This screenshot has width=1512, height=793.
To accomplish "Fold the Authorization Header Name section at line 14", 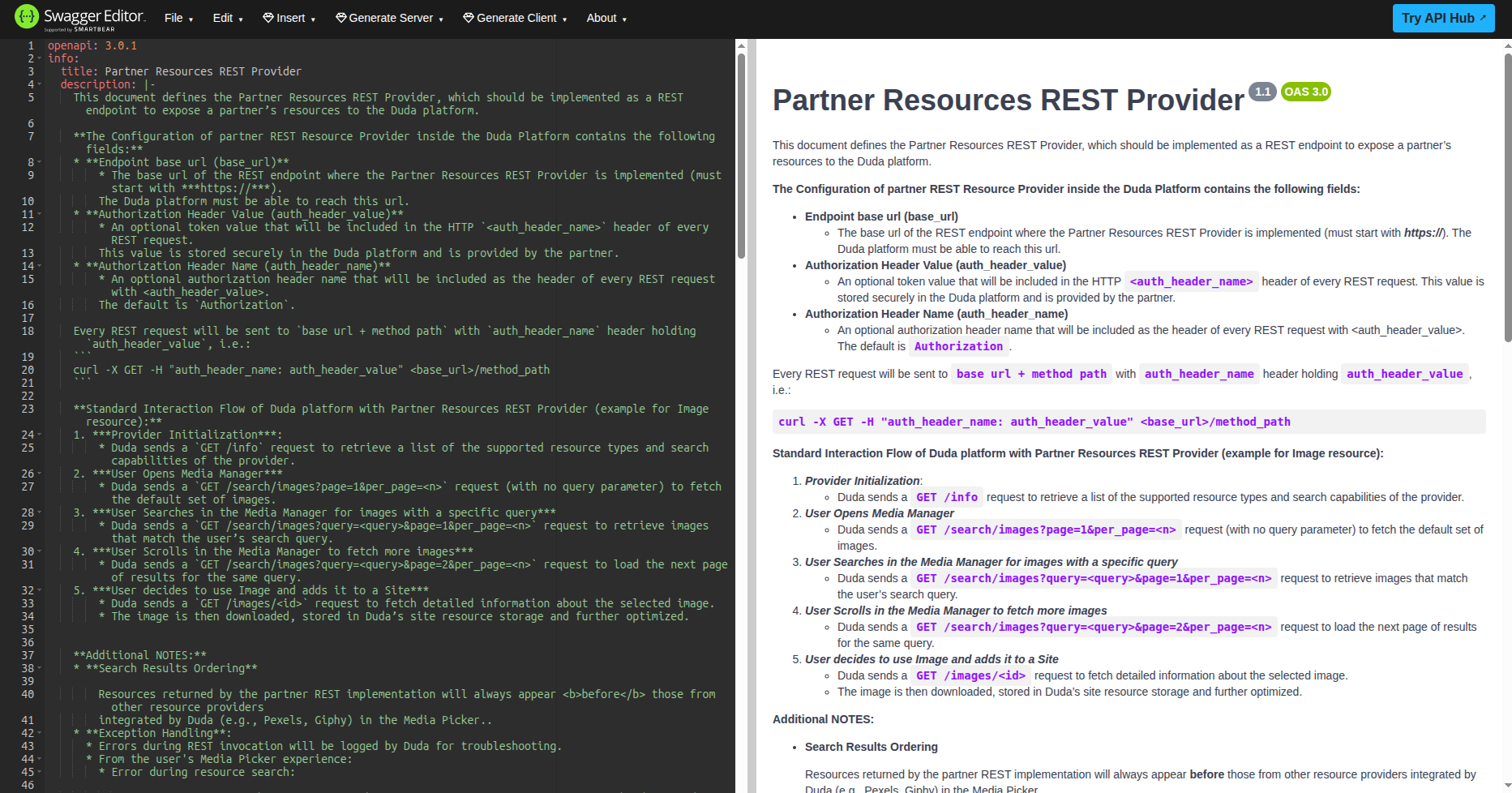I will click(x=39, y=267).
